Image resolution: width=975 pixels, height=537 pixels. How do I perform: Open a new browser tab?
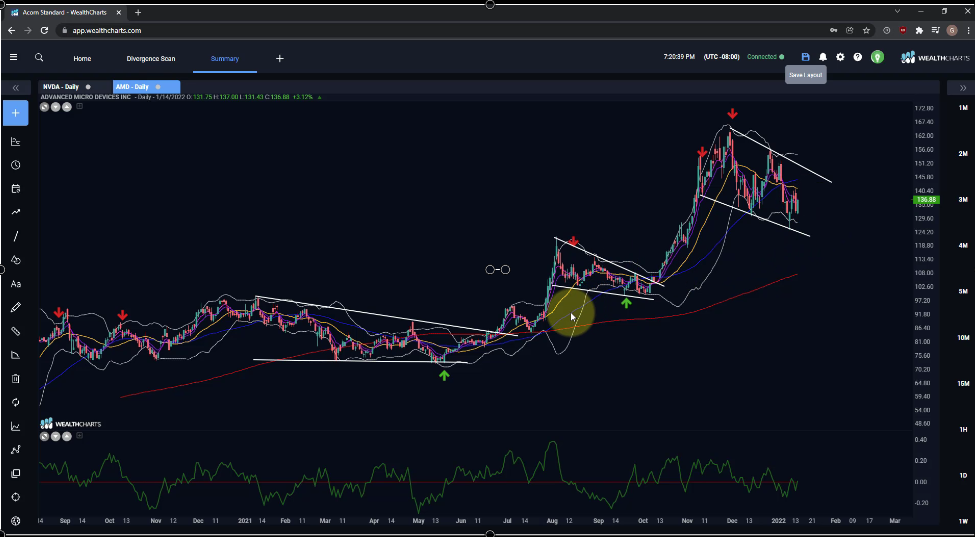pos(137,12)
